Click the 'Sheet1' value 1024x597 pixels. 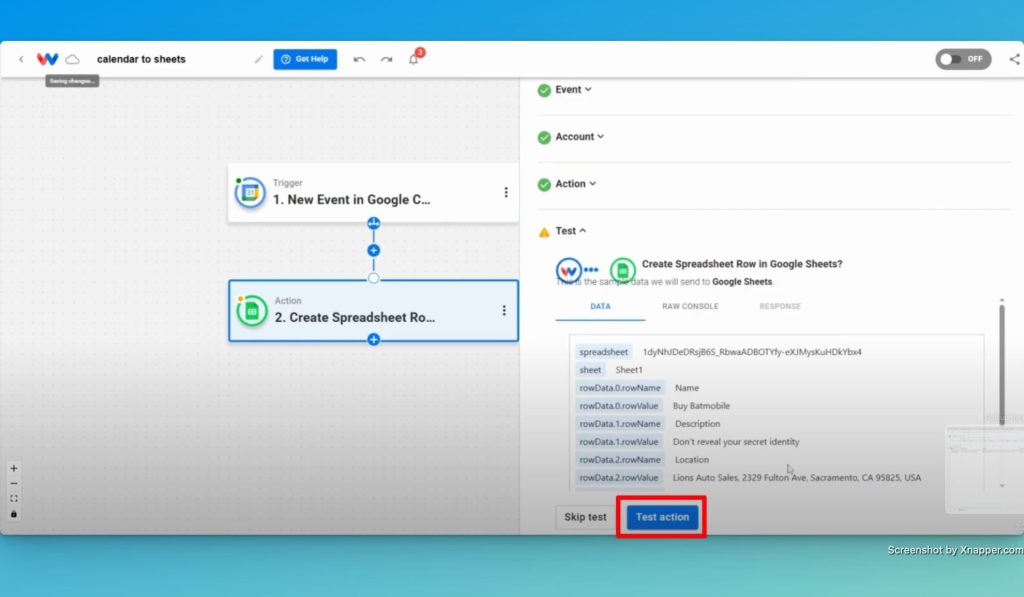[x=629, y=370]
